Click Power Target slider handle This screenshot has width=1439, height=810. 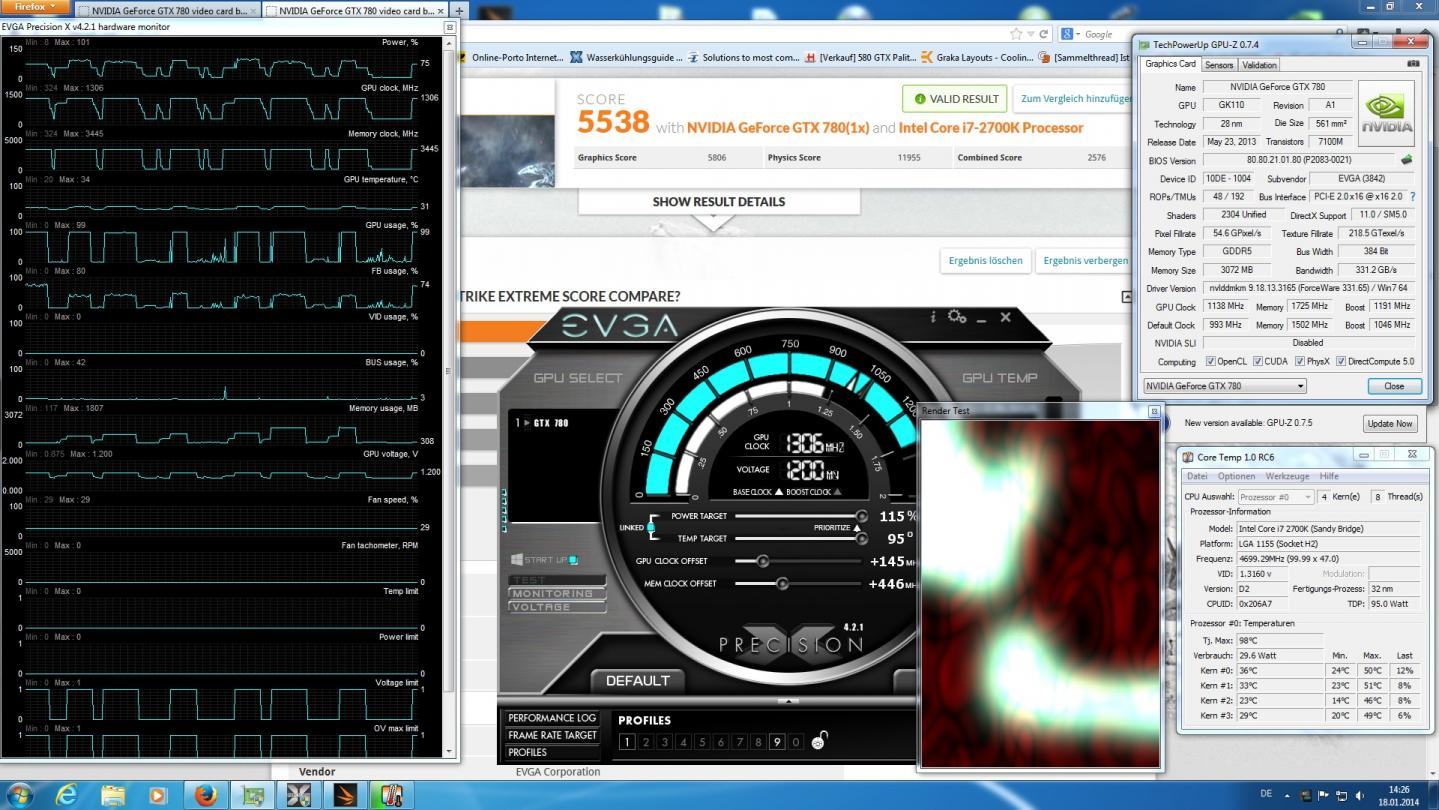click(862, 516)
